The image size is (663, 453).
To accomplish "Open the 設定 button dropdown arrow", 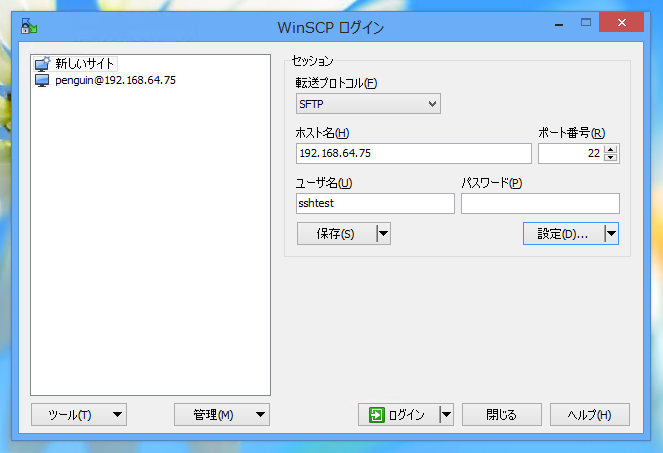I will click(x=611, y=233).
